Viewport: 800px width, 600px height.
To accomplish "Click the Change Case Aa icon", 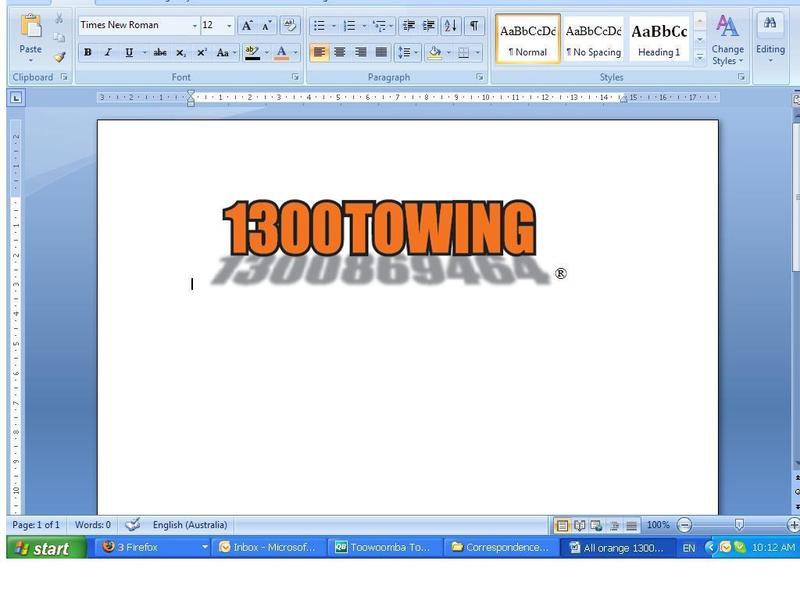I will (x=222, y=53).
